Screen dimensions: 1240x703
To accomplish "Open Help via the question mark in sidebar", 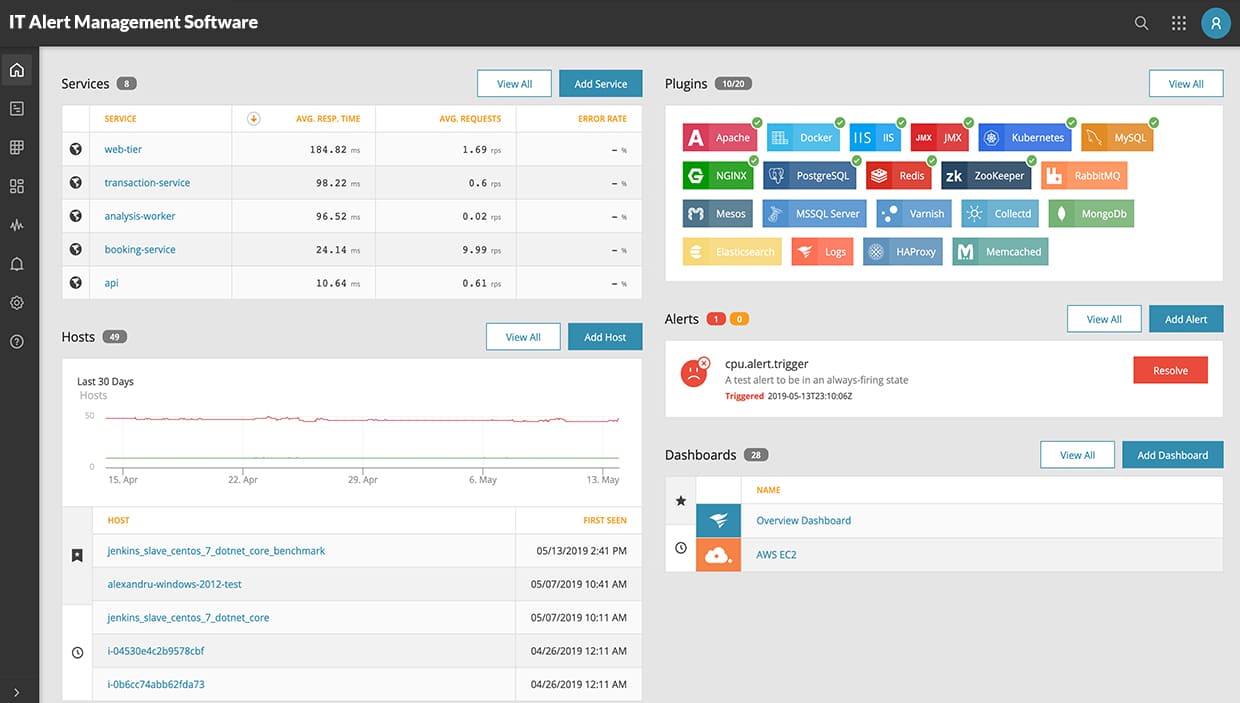I will click(x=17, y=340).
